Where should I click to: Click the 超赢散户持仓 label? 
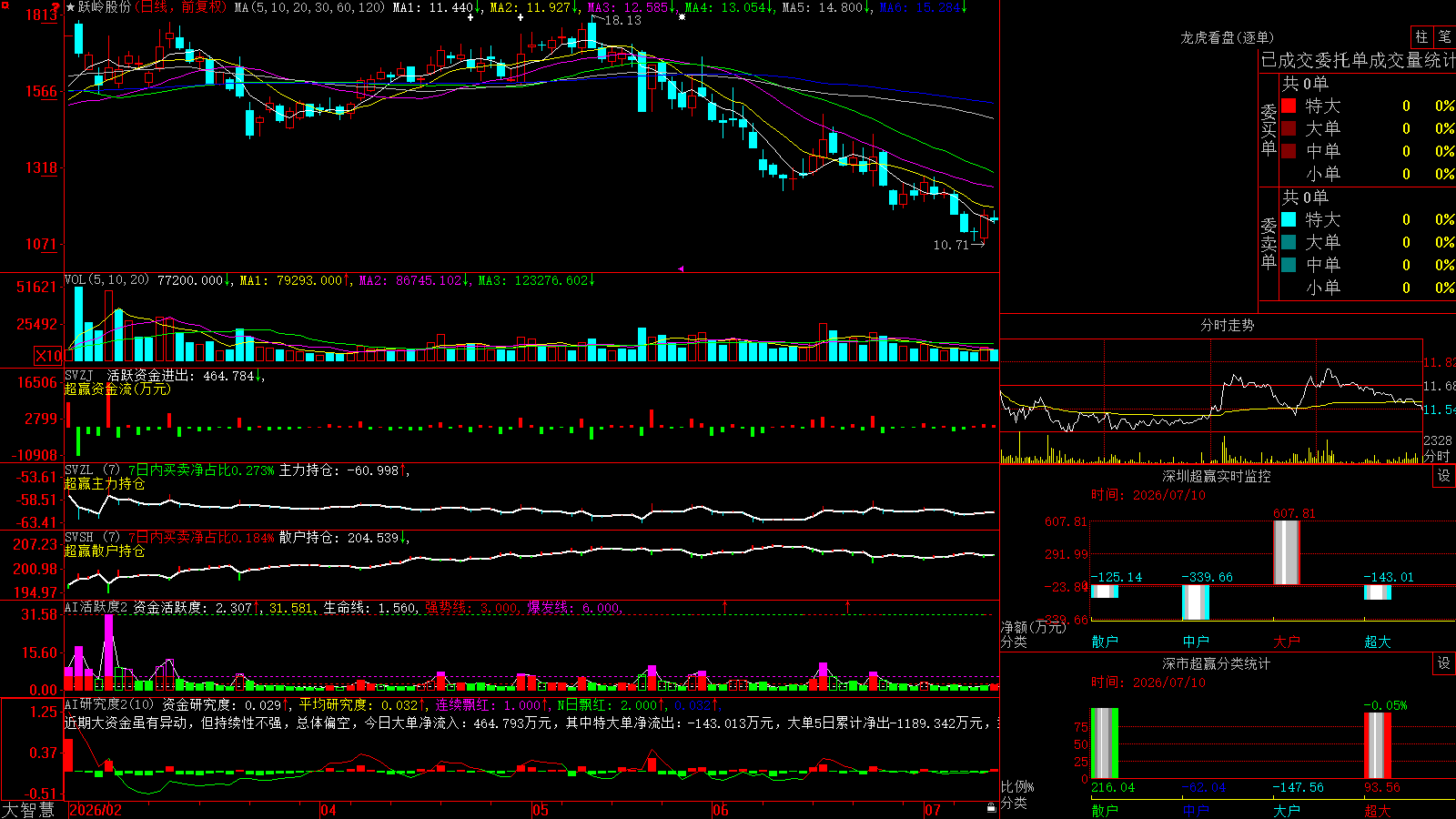pos(105,551)
